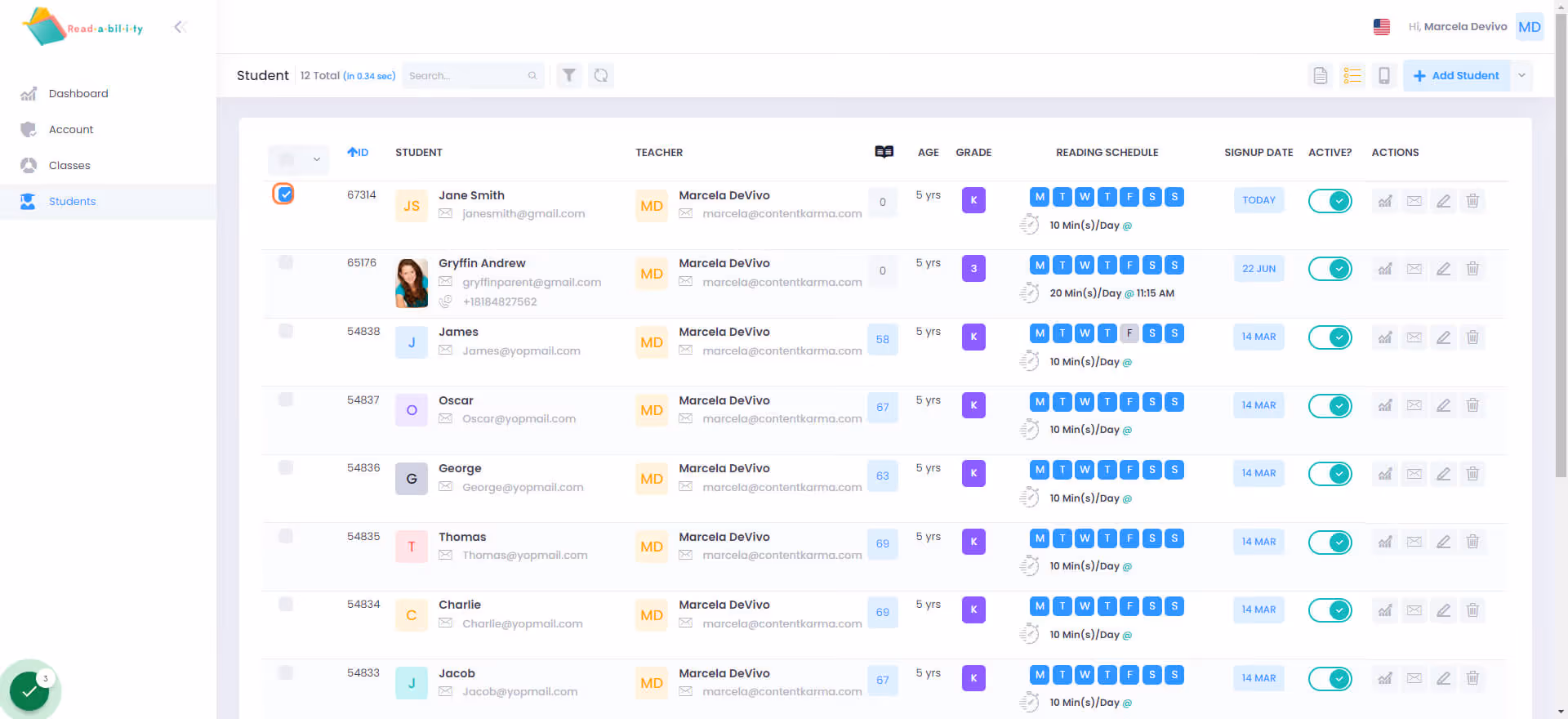
Task: Turn off active toggle for Thomas
Action: [x=1330, y=542]
